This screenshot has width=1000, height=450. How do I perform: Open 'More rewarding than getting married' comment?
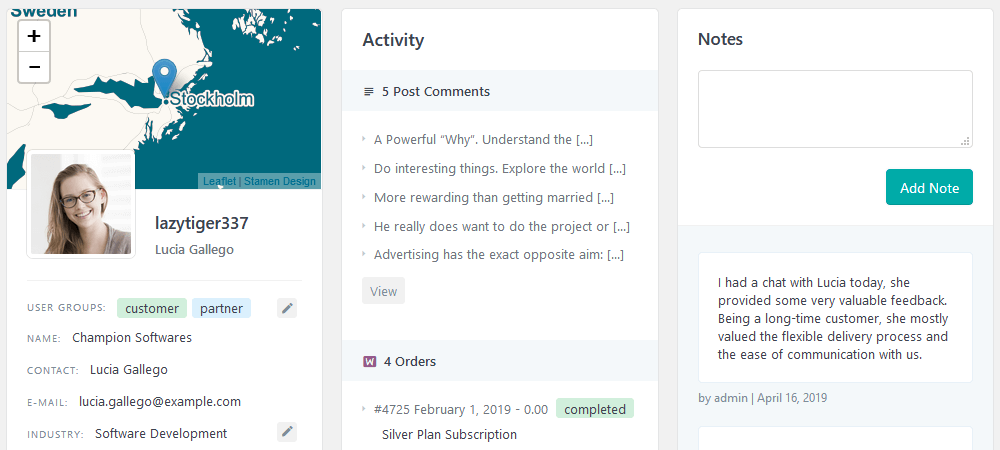pyautogui.click(x=494, y=198)
